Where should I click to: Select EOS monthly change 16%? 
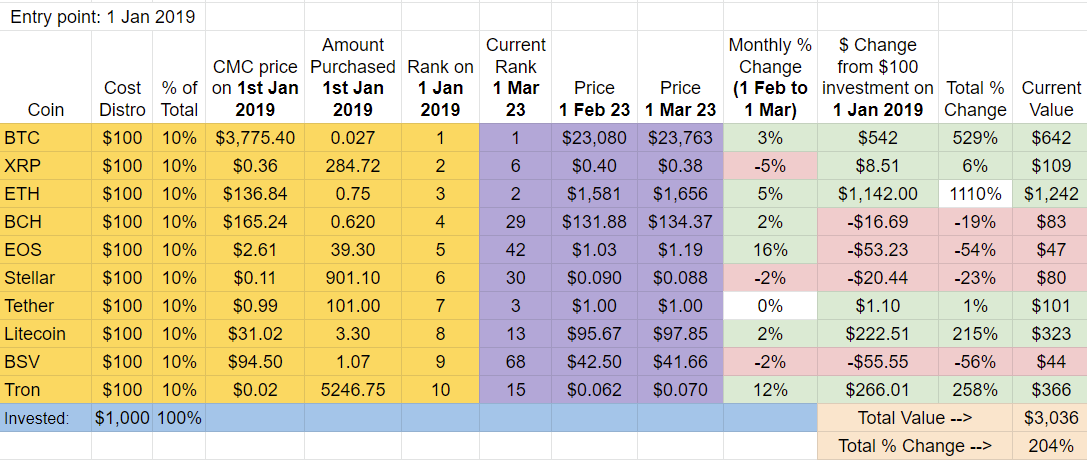(770, 249)
